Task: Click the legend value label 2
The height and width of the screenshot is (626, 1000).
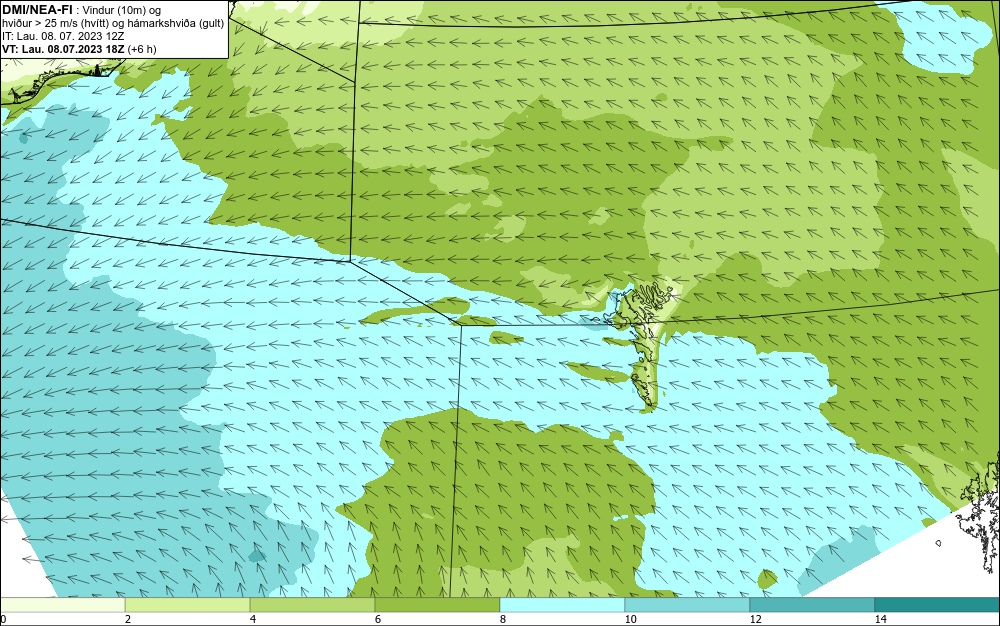Action: coord(128,619)
